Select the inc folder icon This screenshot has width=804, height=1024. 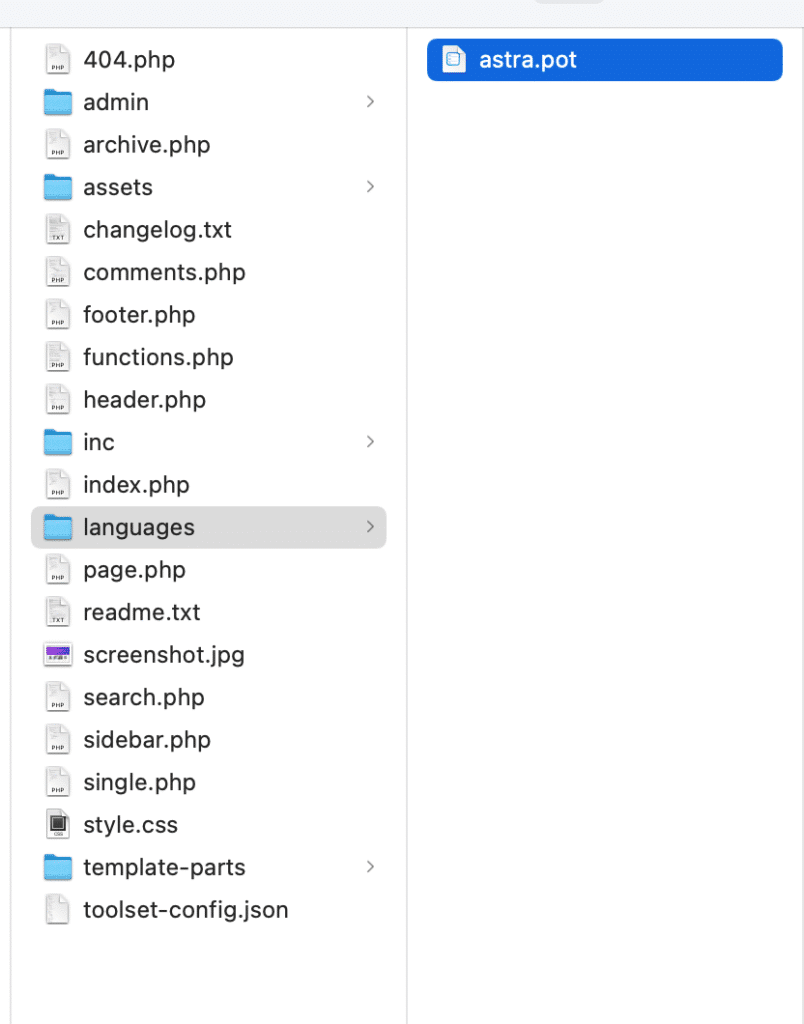click(58, 442)
